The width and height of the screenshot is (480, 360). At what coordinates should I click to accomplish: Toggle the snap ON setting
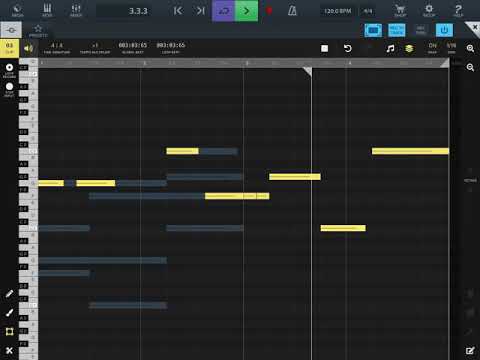[x=432, y=48]
